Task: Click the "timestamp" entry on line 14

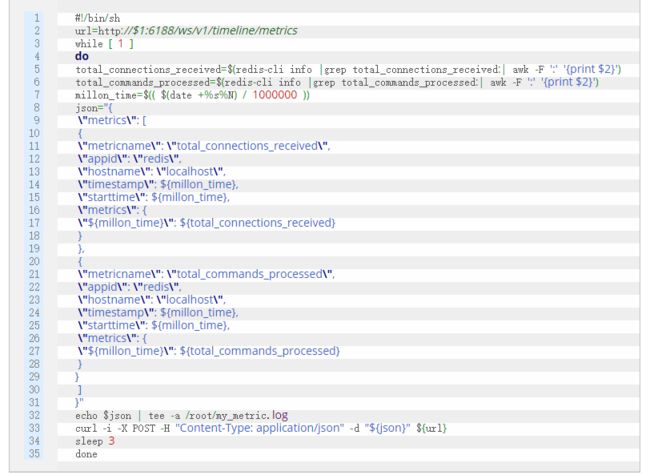Action: pyautogui.click(x=158, y=184)
